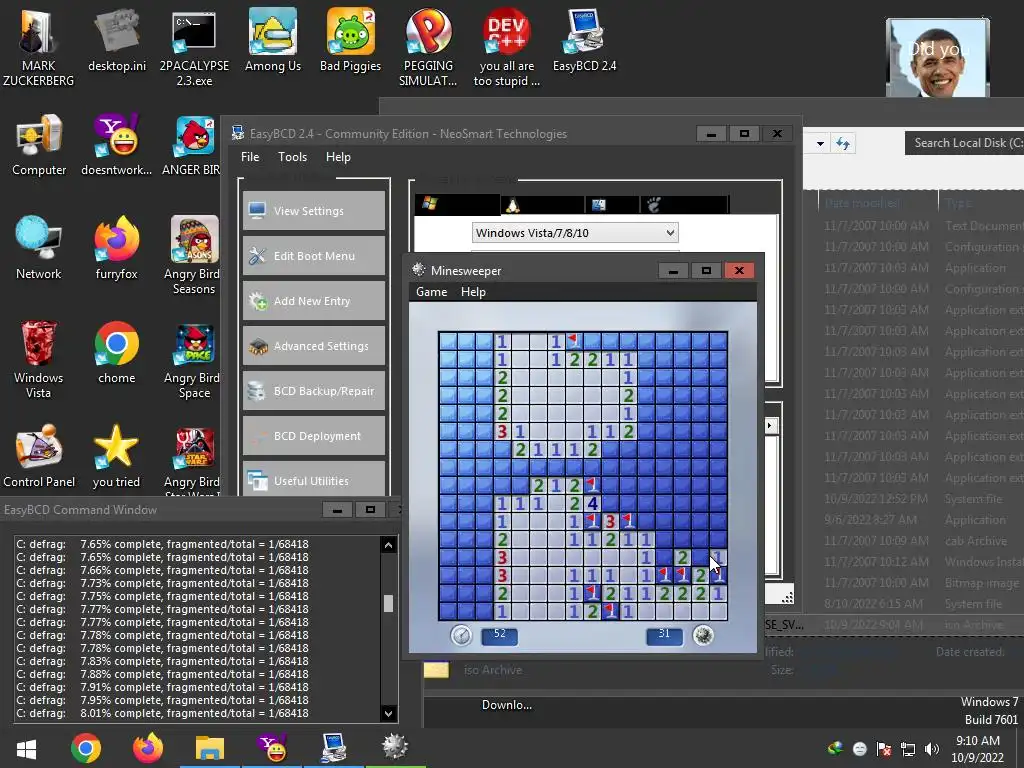Click the Chrome icon in the taskbar
Image resolution: width=1024 pixels, height=768 pixels.
[86, 748]
